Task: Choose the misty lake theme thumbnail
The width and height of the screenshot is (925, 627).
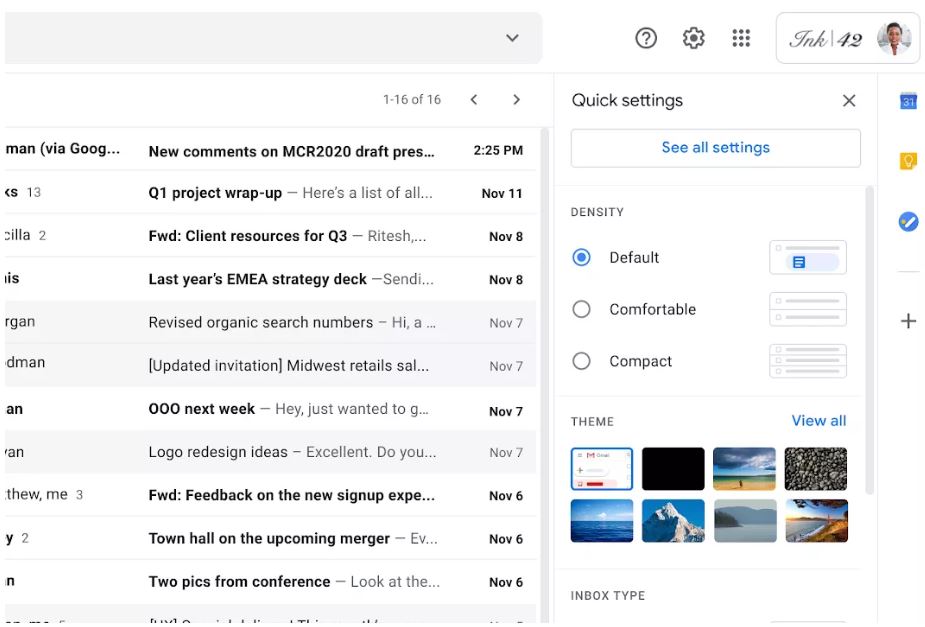Action: pos(745,521)
